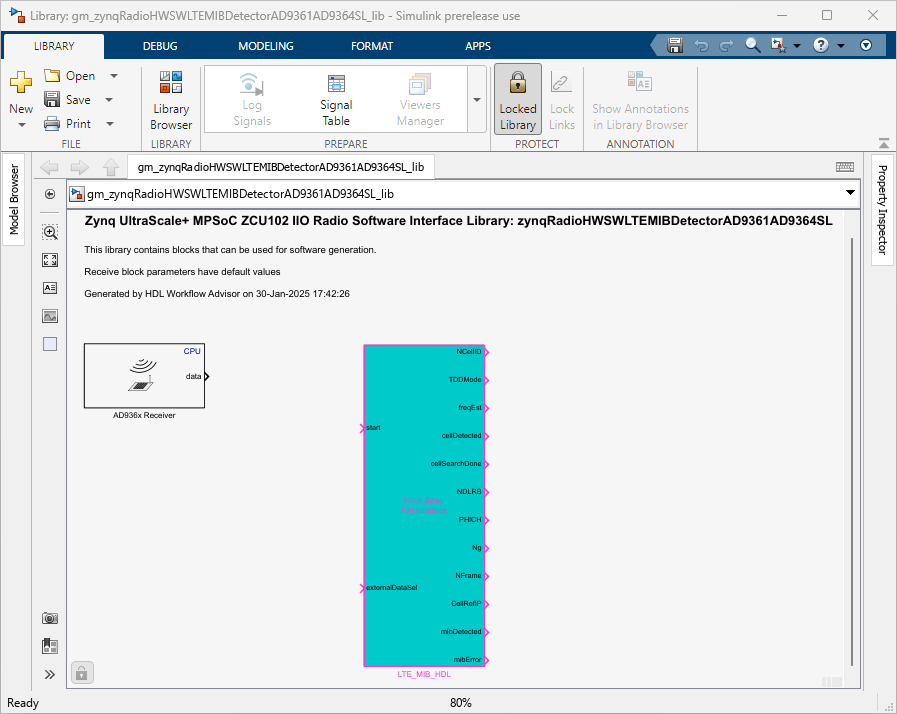Viewport: 897px width, 714px height.
Task: Open the Library Browser
Action: click(171, 101)
